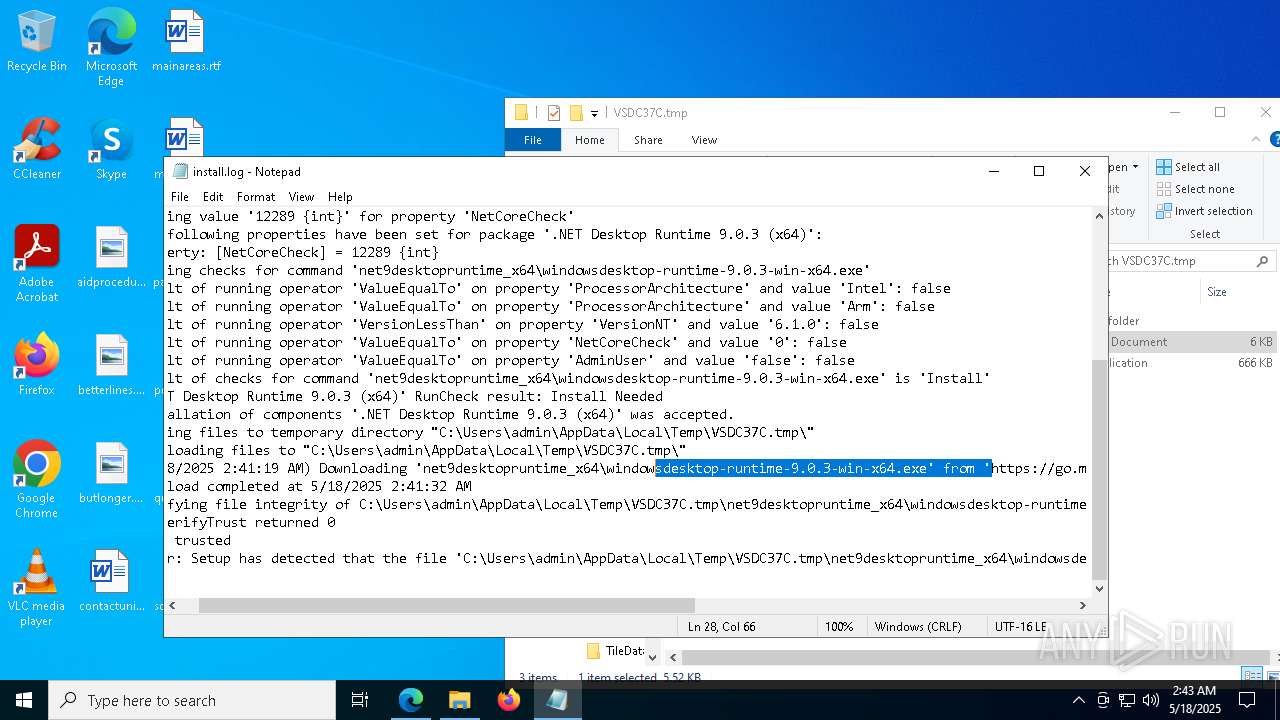
Task: Click the 'trusted' line in the log
Action: (x=203, y=540)
